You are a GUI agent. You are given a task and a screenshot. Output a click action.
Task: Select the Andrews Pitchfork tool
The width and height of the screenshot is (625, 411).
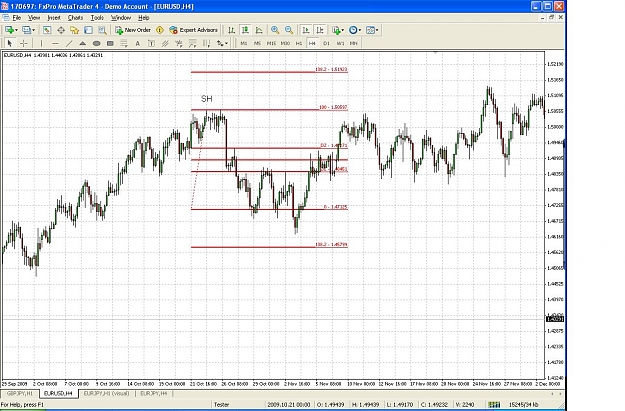pos(193,43)
